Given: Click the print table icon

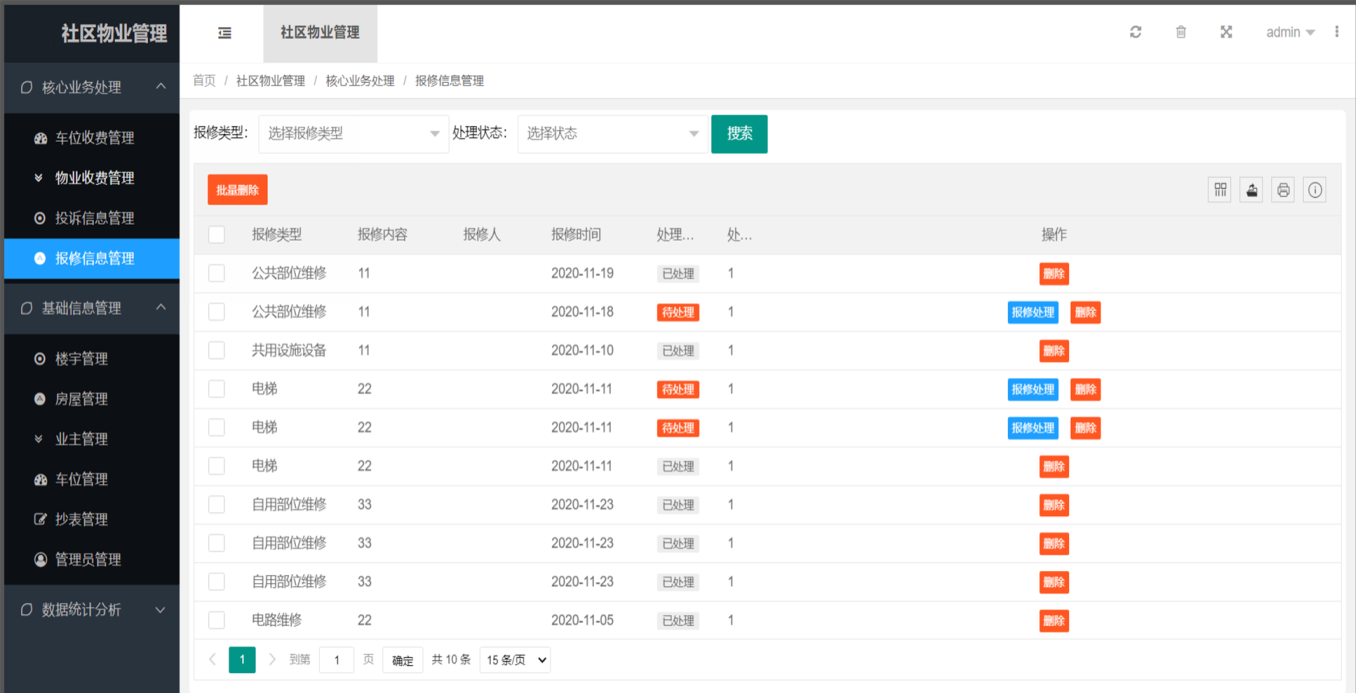Looking at the screenshot, I should pyautogui.click(x=1283, y=190).
